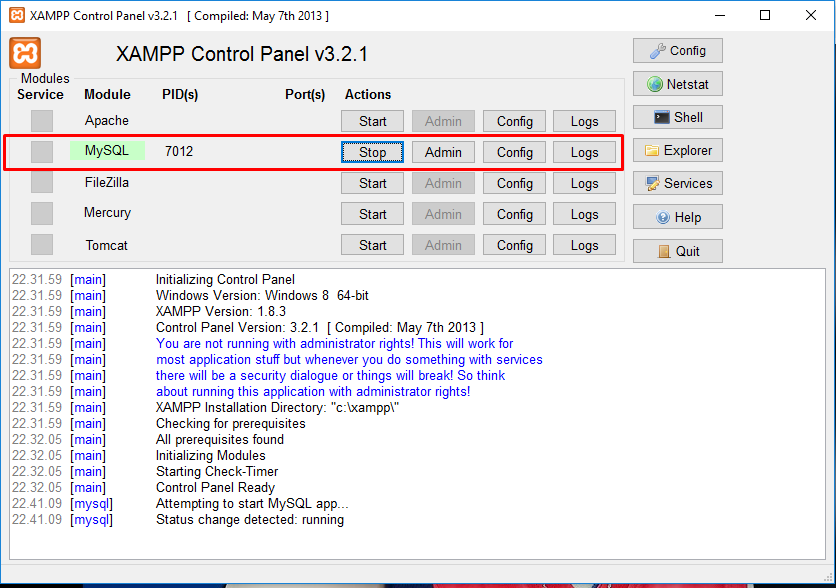This screenshot has height=588, width=836.
Task: Click the MySQL module label
Action: (107, 151)
